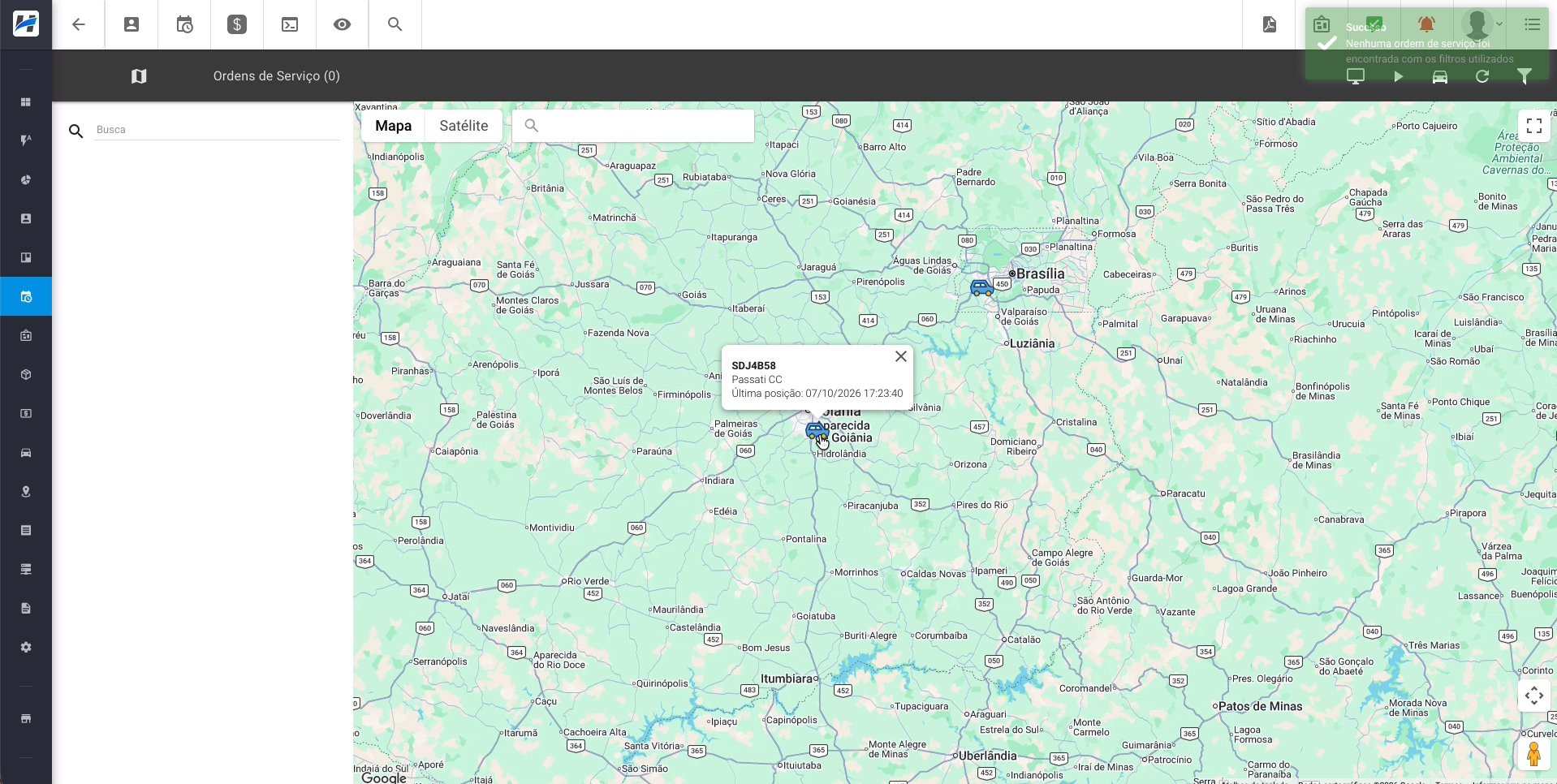Open the package box sidebar icon
Viewport: 1557px width, 784px height.
tap(26, 375)
